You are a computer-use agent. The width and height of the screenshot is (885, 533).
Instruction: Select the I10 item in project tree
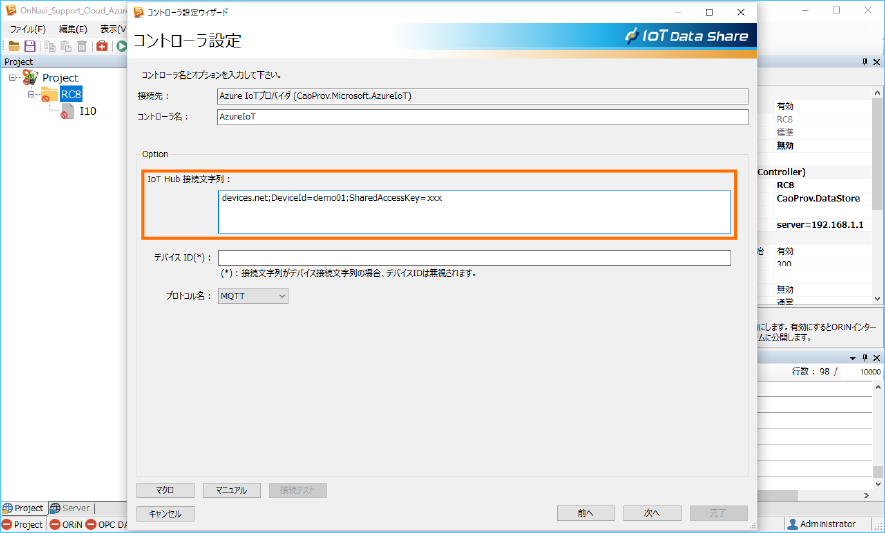click(x=88, y=111)
